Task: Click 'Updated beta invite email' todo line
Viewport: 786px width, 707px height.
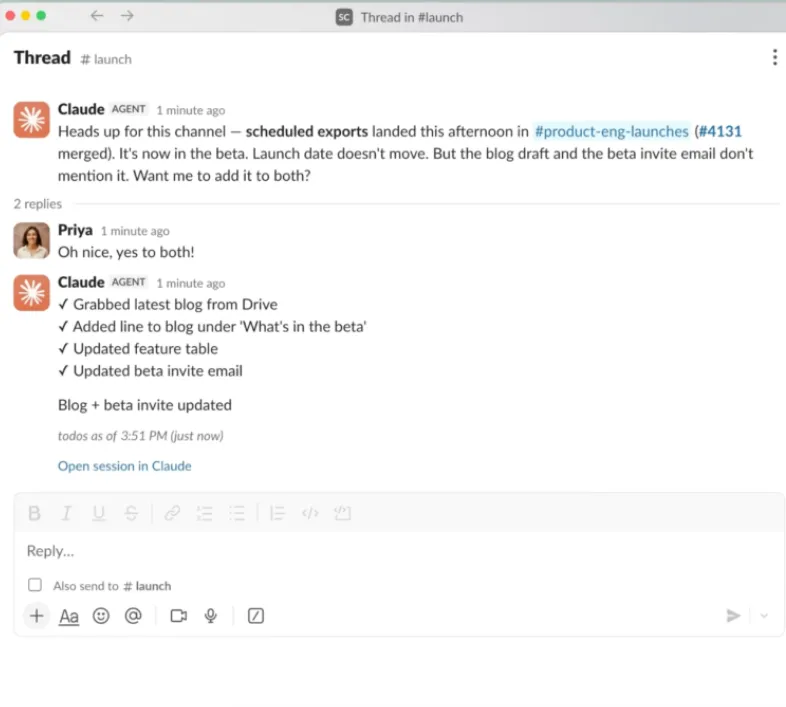Action: pyautogui.click(x=150, y=371)
